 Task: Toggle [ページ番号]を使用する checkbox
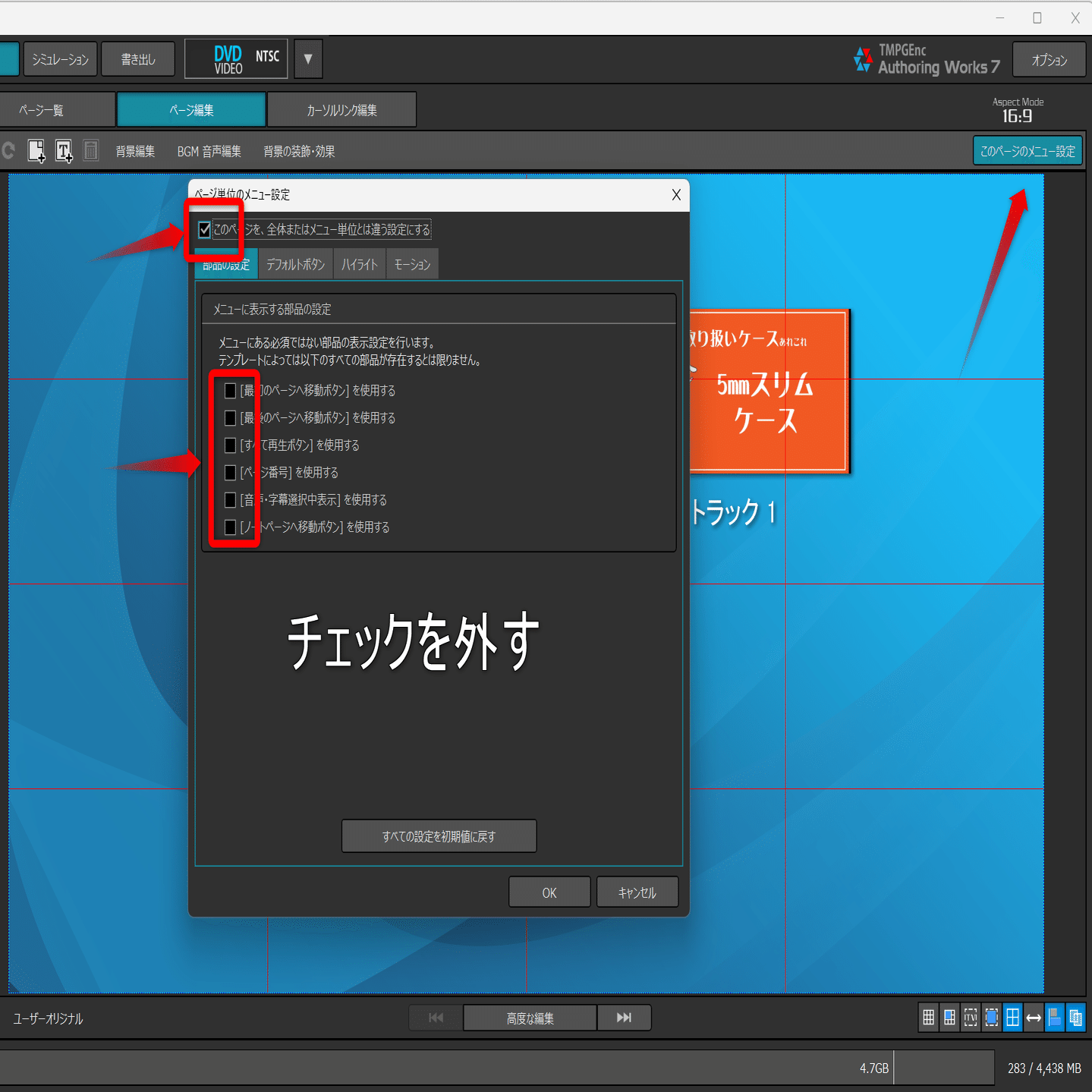point(230,472)
